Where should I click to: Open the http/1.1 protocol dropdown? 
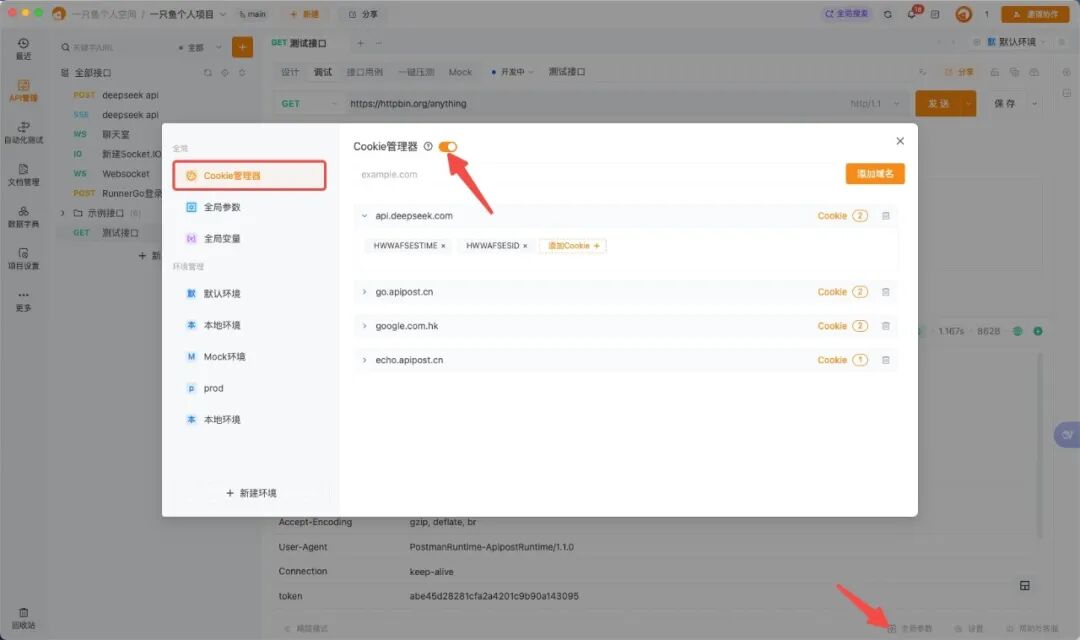[x=875, y=103]
